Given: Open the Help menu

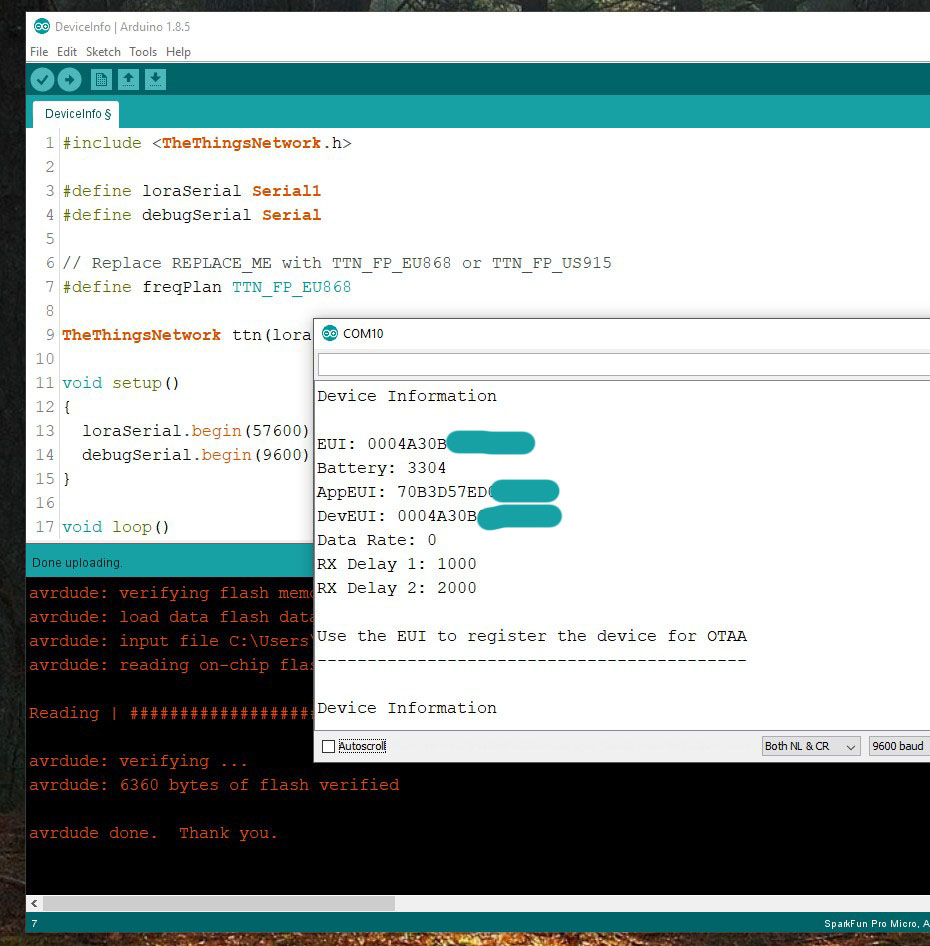Looking at the screenshot, I should [179, 52].
